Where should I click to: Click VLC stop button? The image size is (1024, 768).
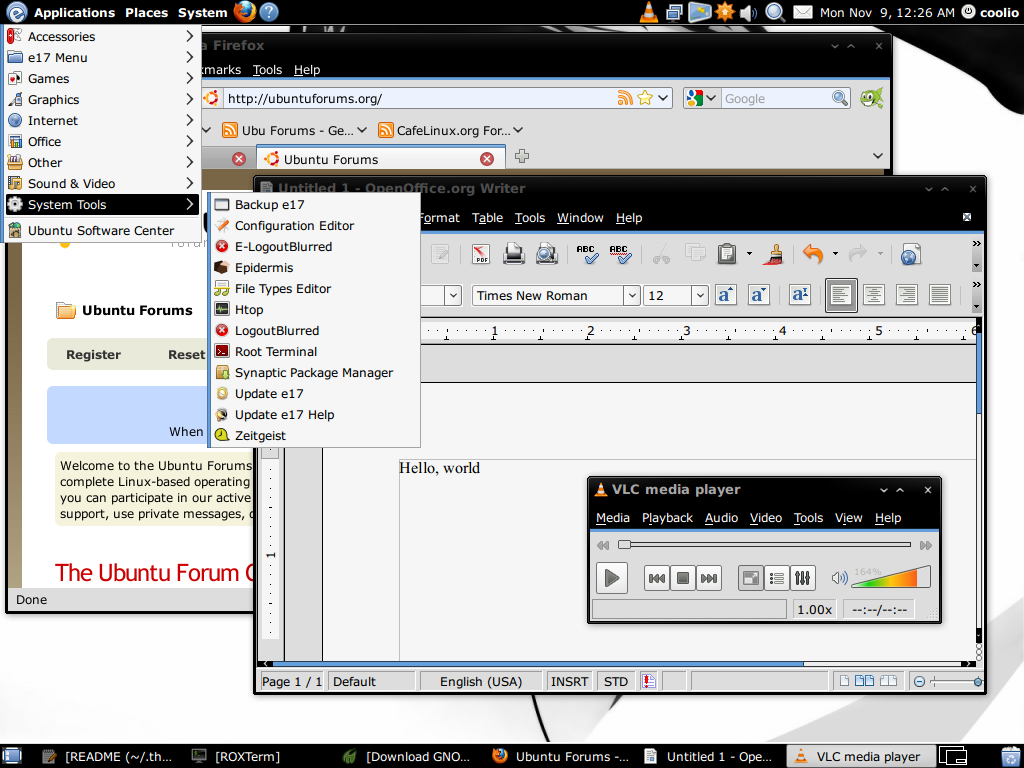pos(682,578)
